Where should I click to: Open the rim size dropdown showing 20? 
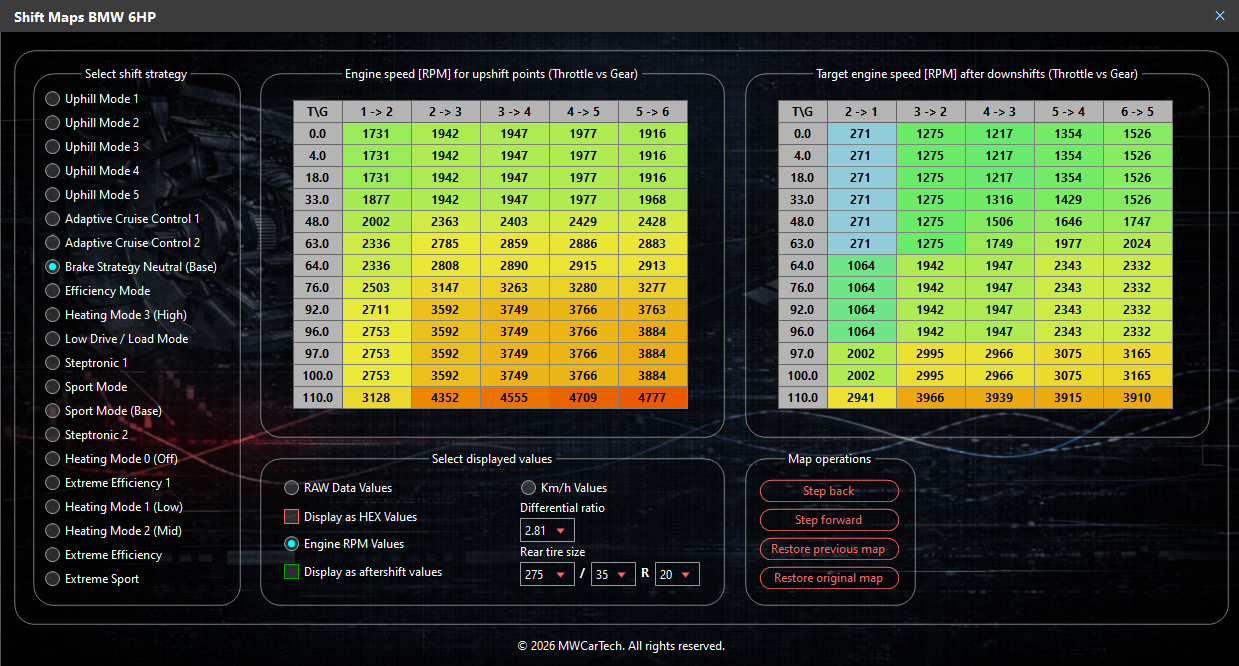676,574
